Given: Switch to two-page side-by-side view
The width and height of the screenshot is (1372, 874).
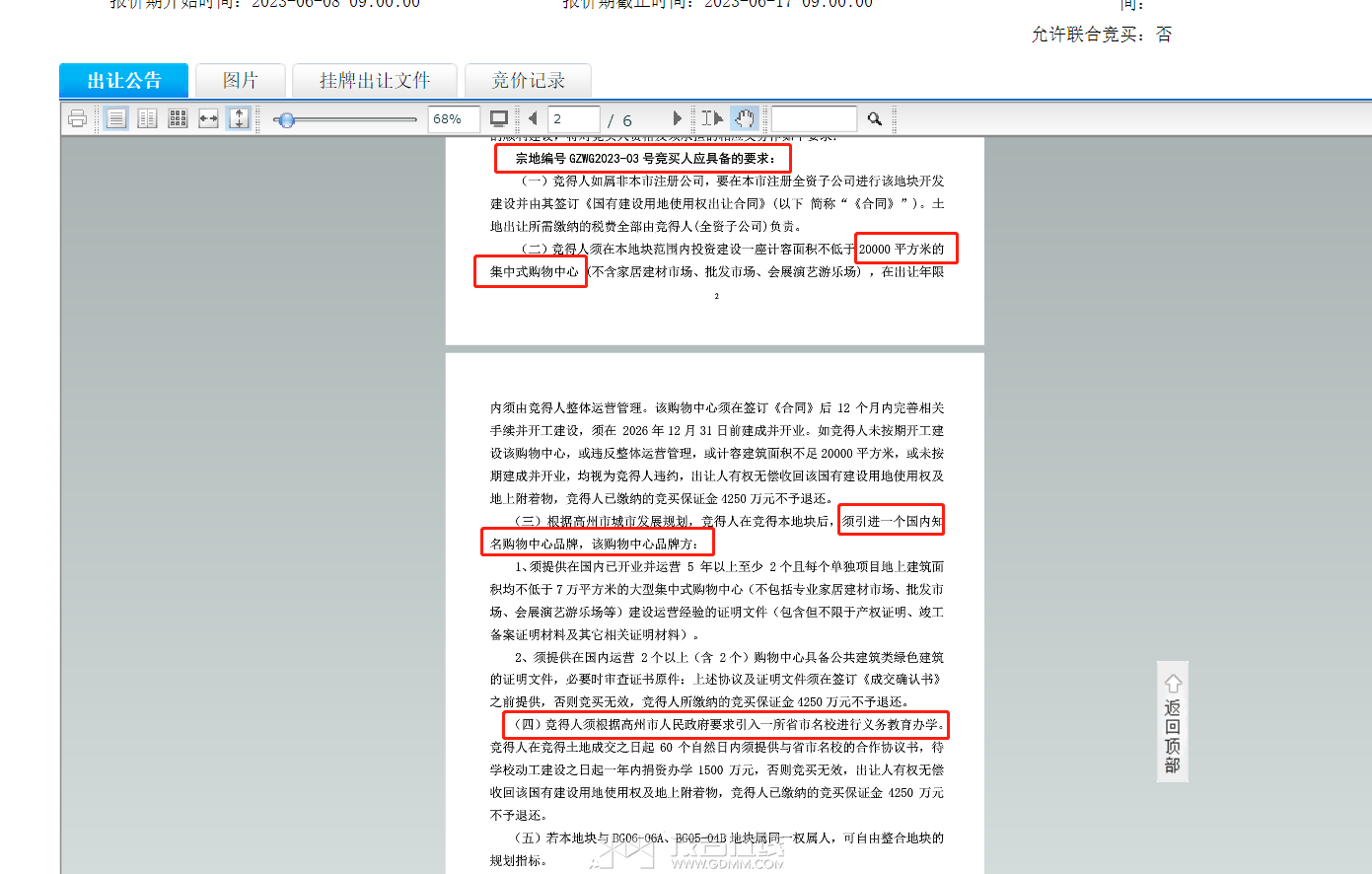Looking at the screenshot, I should click(x=147, y=119).
